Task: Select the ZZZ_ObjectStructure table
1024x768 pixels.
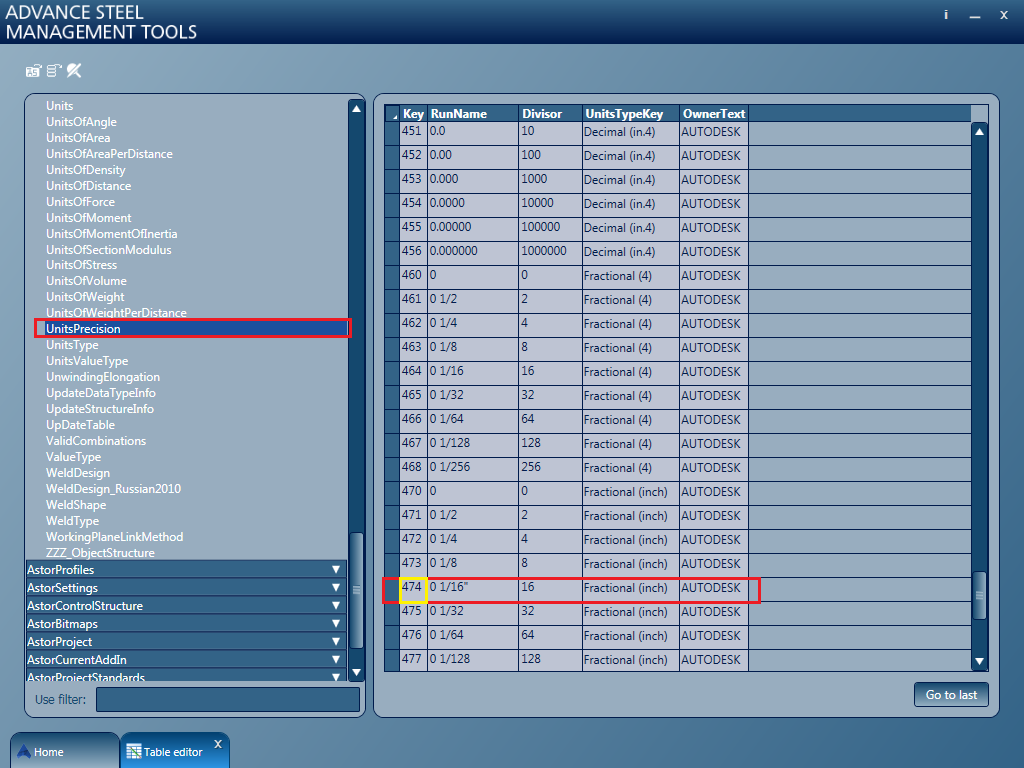Action: click(101, 552)
